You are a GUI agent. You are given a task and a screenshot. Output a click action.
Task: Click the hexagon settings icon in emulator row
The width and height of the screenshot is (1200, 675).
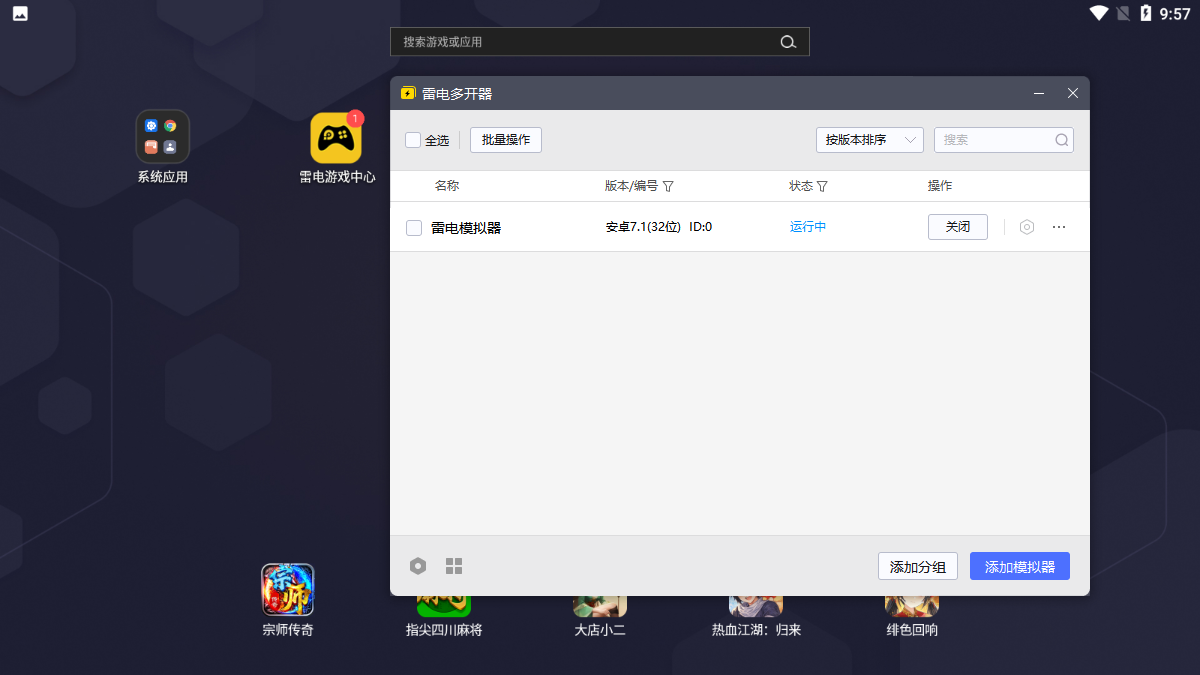click(x=1026, y=227)
